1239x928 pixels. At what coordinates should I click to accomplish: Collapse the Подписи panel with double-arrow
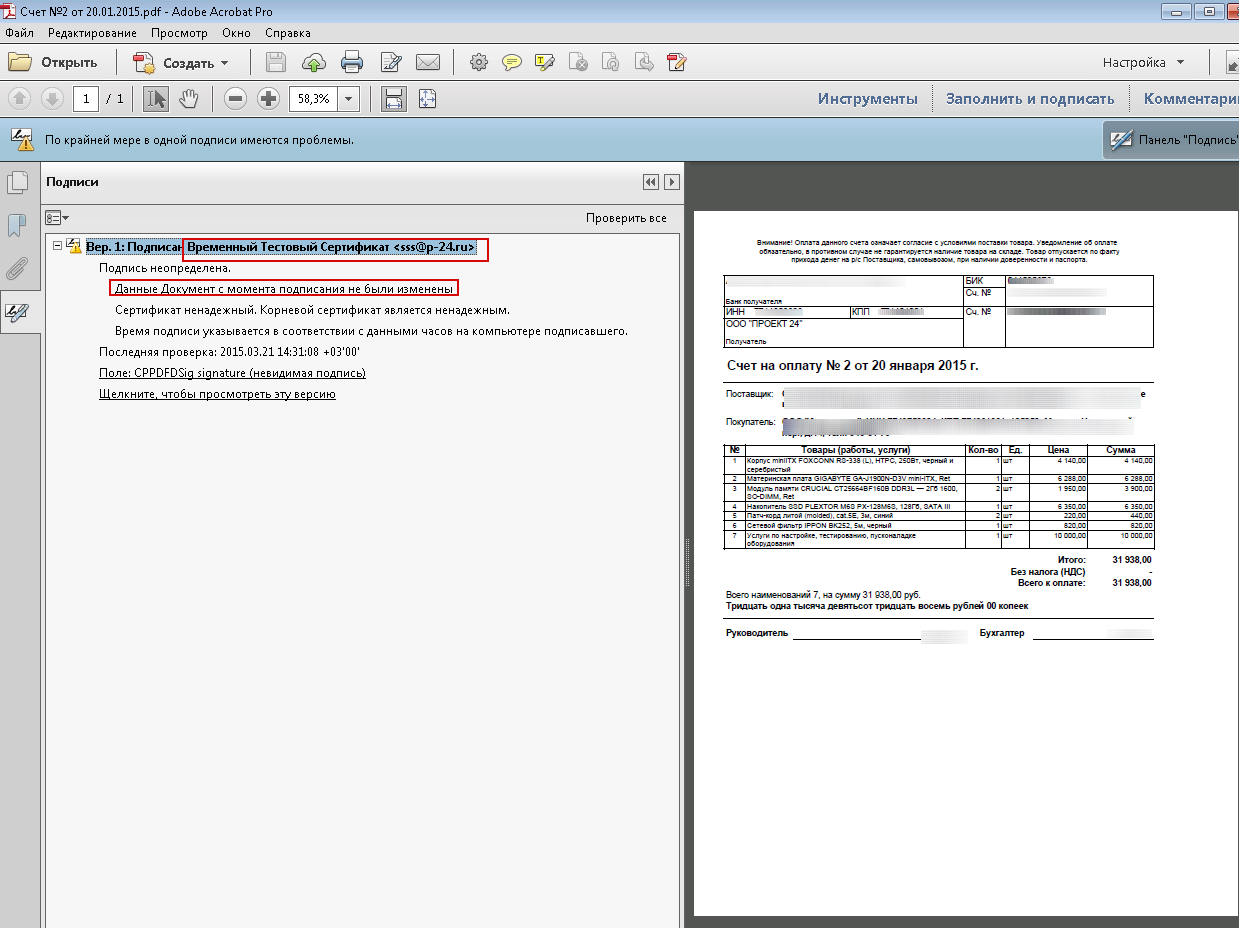pyautogui.click(x=651, y=182)
